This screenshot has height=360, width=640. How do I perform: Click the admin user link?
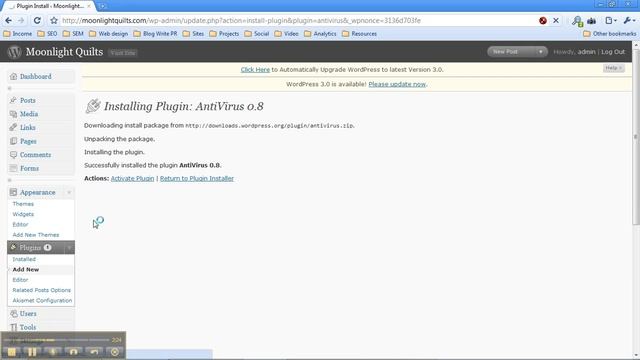[586, 52]
